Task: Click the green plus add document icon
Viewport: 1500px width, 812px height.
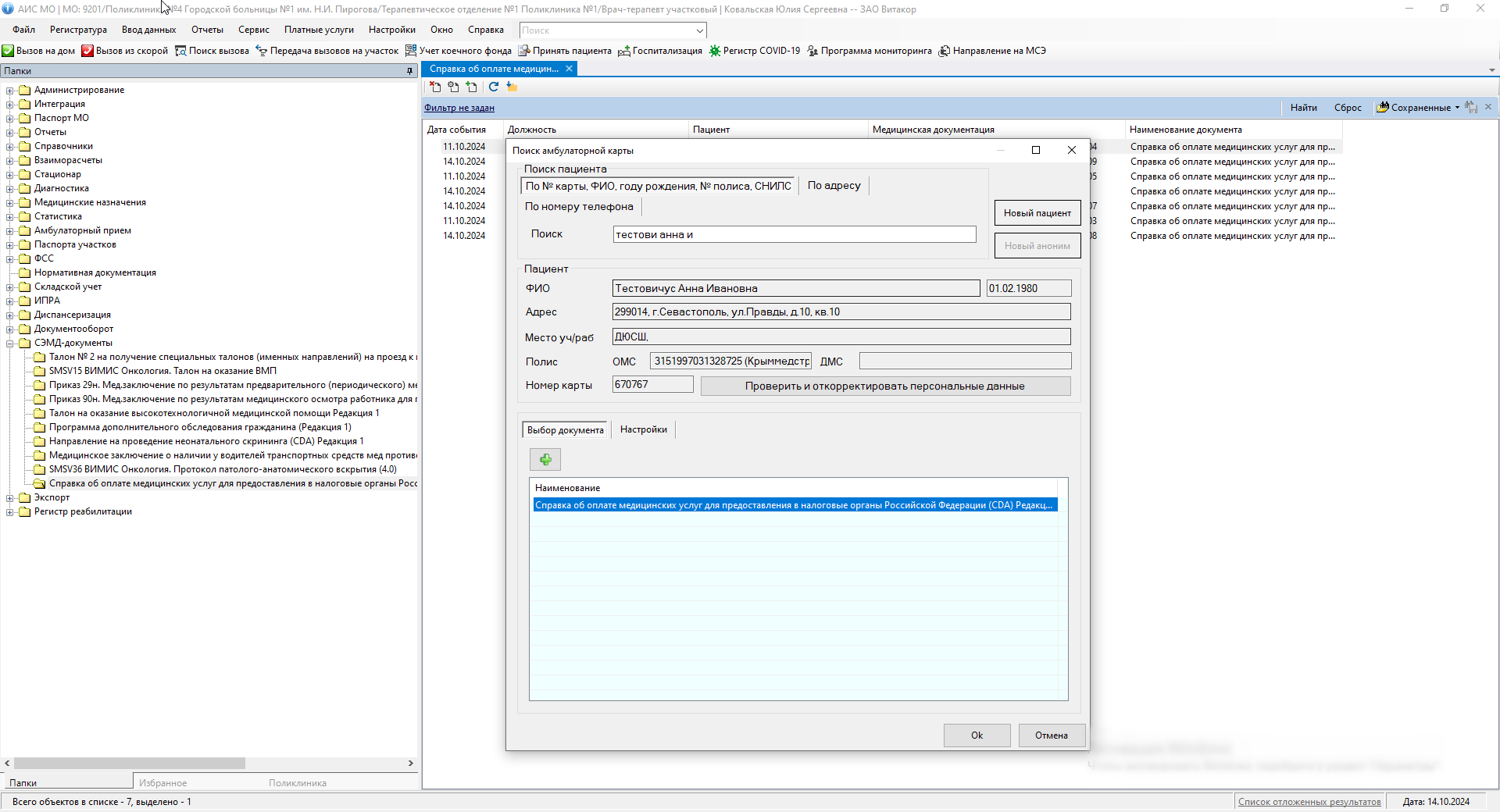Action: coord(545,459)
